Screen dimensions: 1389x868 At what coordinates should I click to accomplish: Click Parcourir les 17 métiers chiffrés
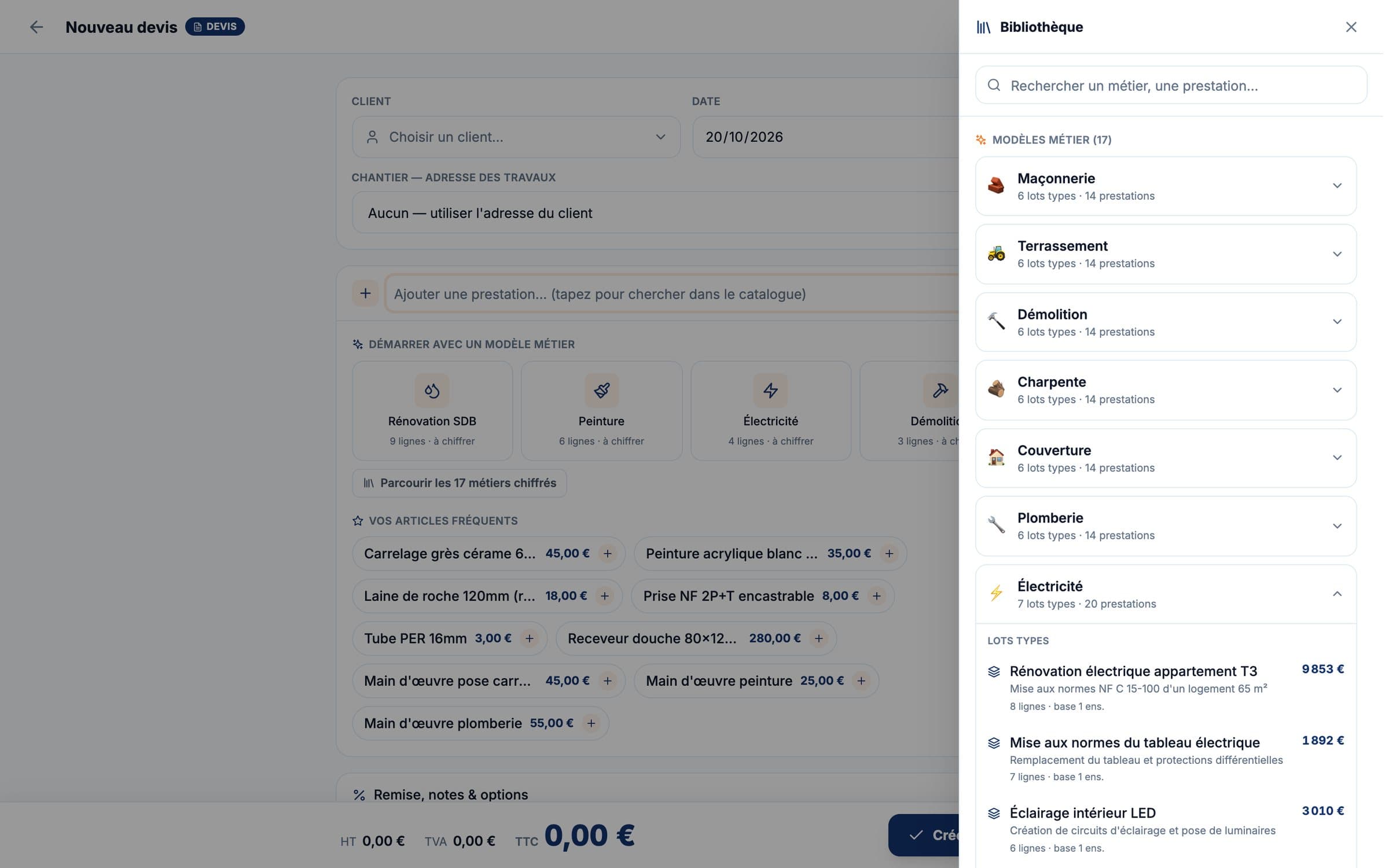pyautogui.click(x=460, y=483)
